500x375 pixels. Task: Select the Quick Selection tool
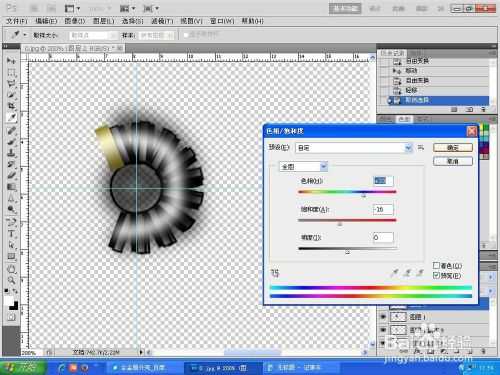coord(11,95)
